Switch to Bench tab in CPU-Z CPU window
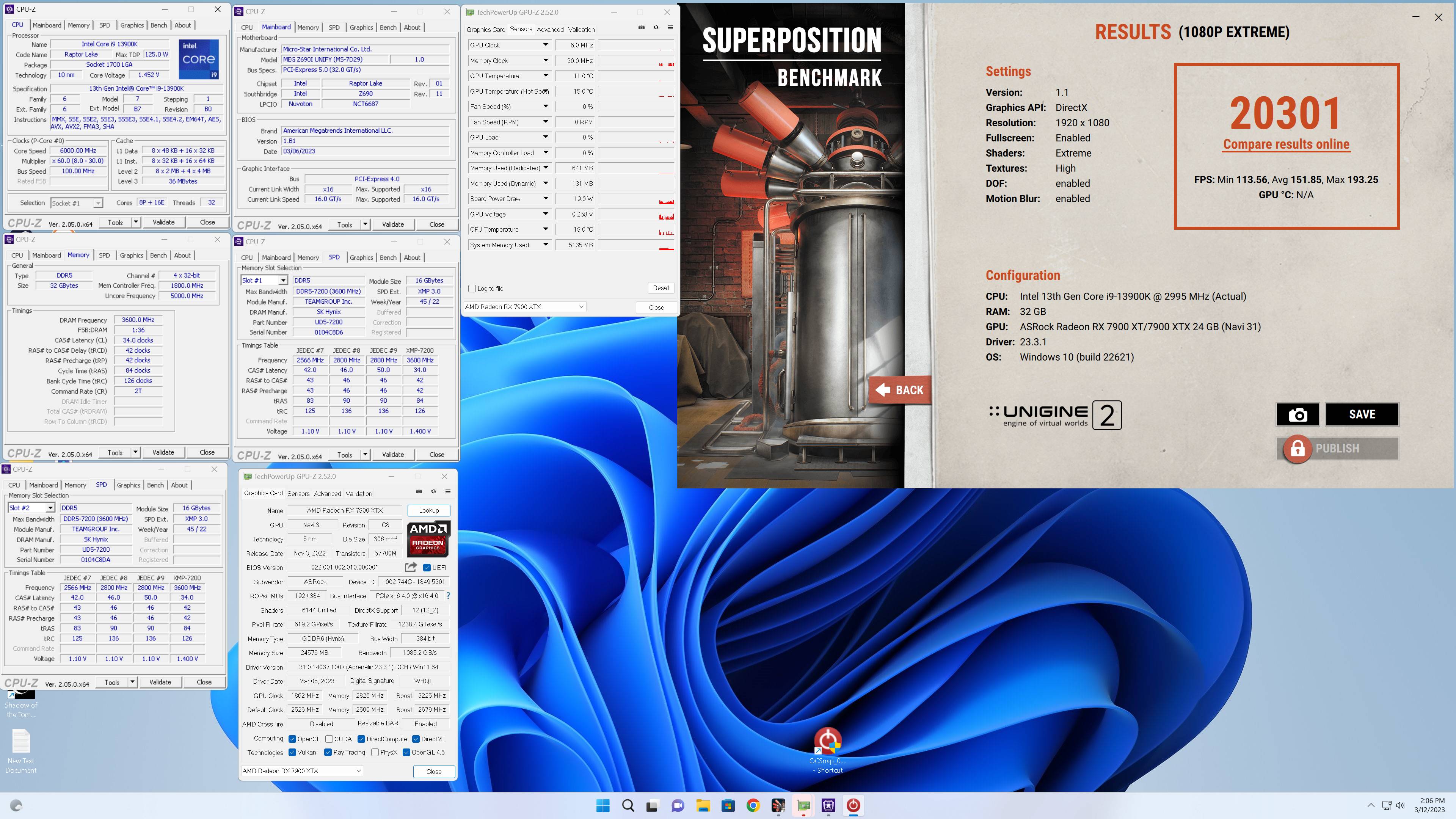Viewport: 1456px width, 819px height. [158, 25]
